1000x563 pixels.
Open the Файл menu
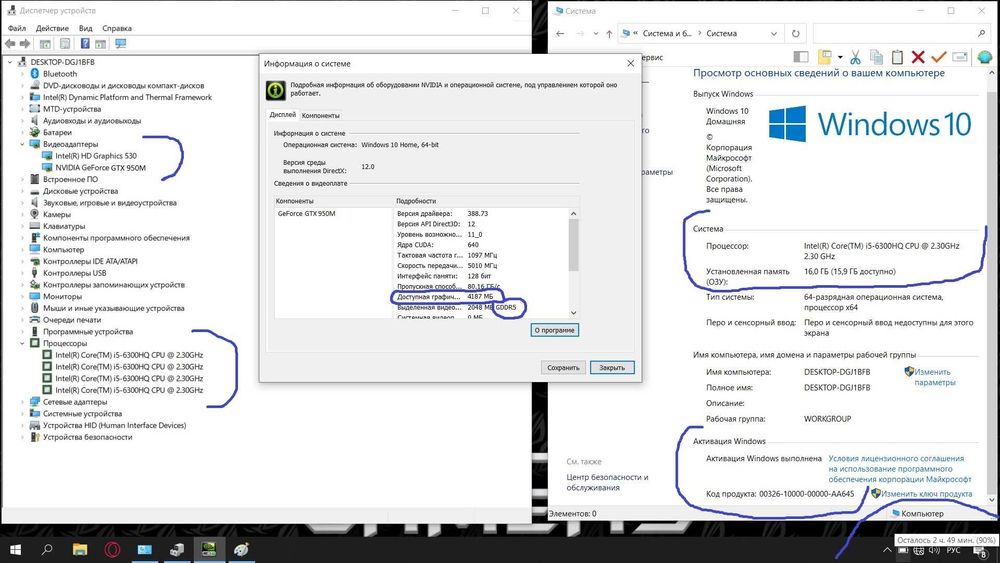pyautogui.click(x=17, y=28)
